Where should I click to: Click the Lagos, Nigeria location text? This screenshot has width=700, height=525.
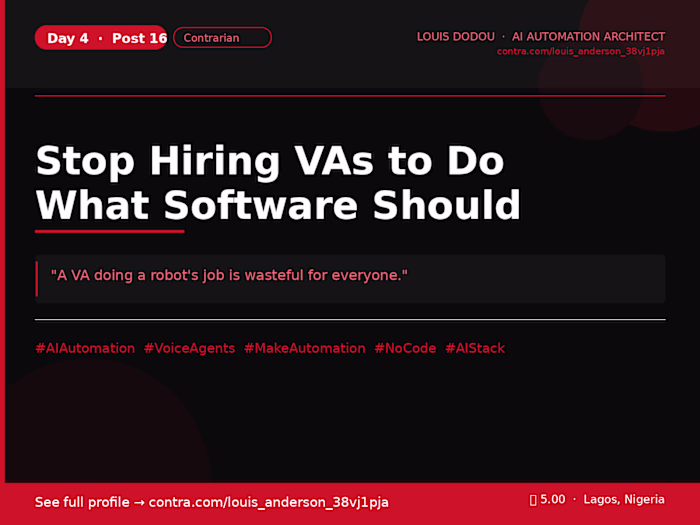[624, 500]
